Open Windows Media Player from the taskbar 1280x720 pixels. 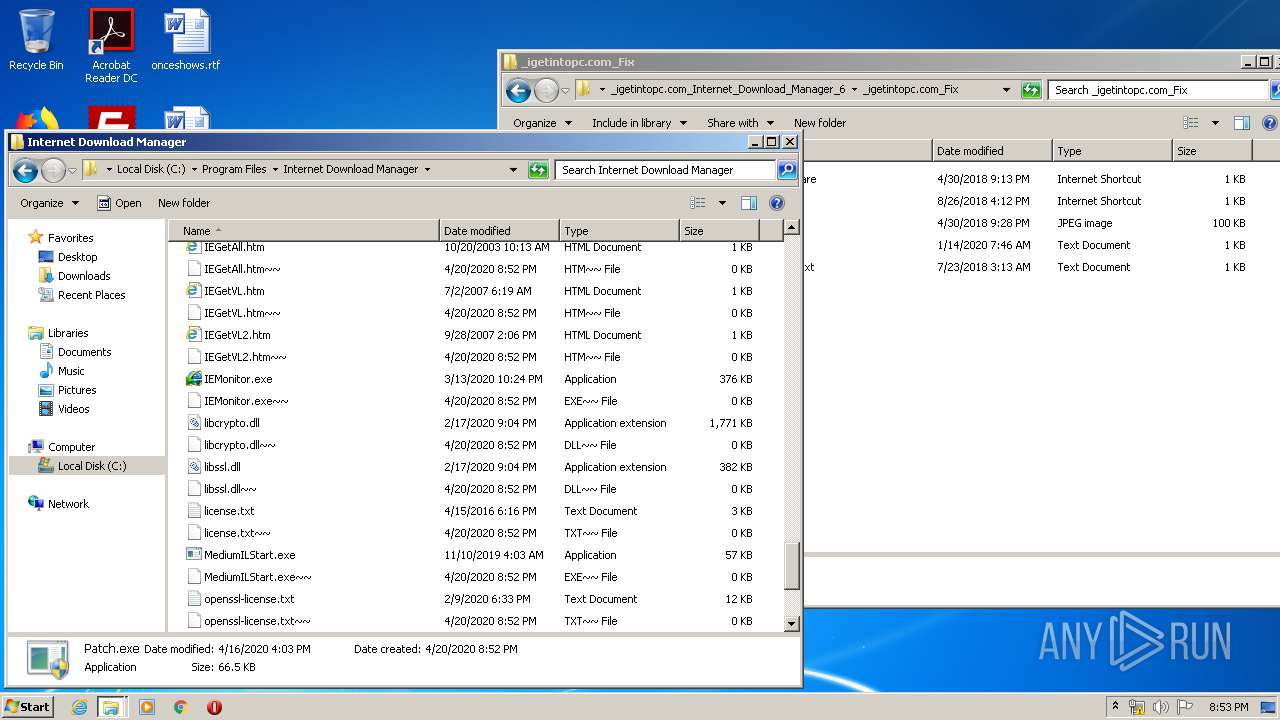pyautogui.click(x=147, y=707)
